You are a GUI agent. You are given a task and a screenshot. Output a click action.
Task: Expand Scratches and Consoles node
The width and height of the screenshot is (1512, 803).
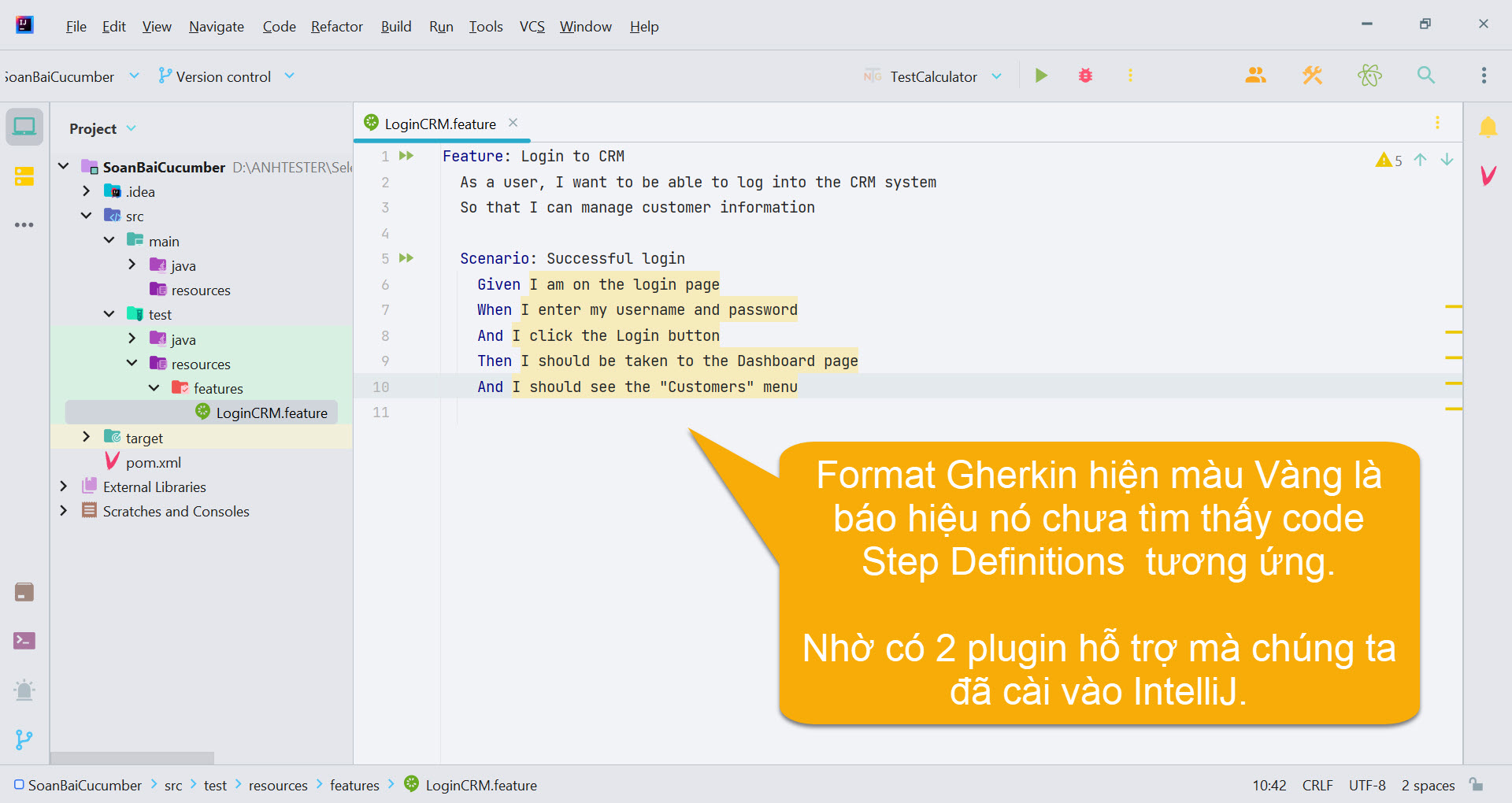click(x=64, y=511)
